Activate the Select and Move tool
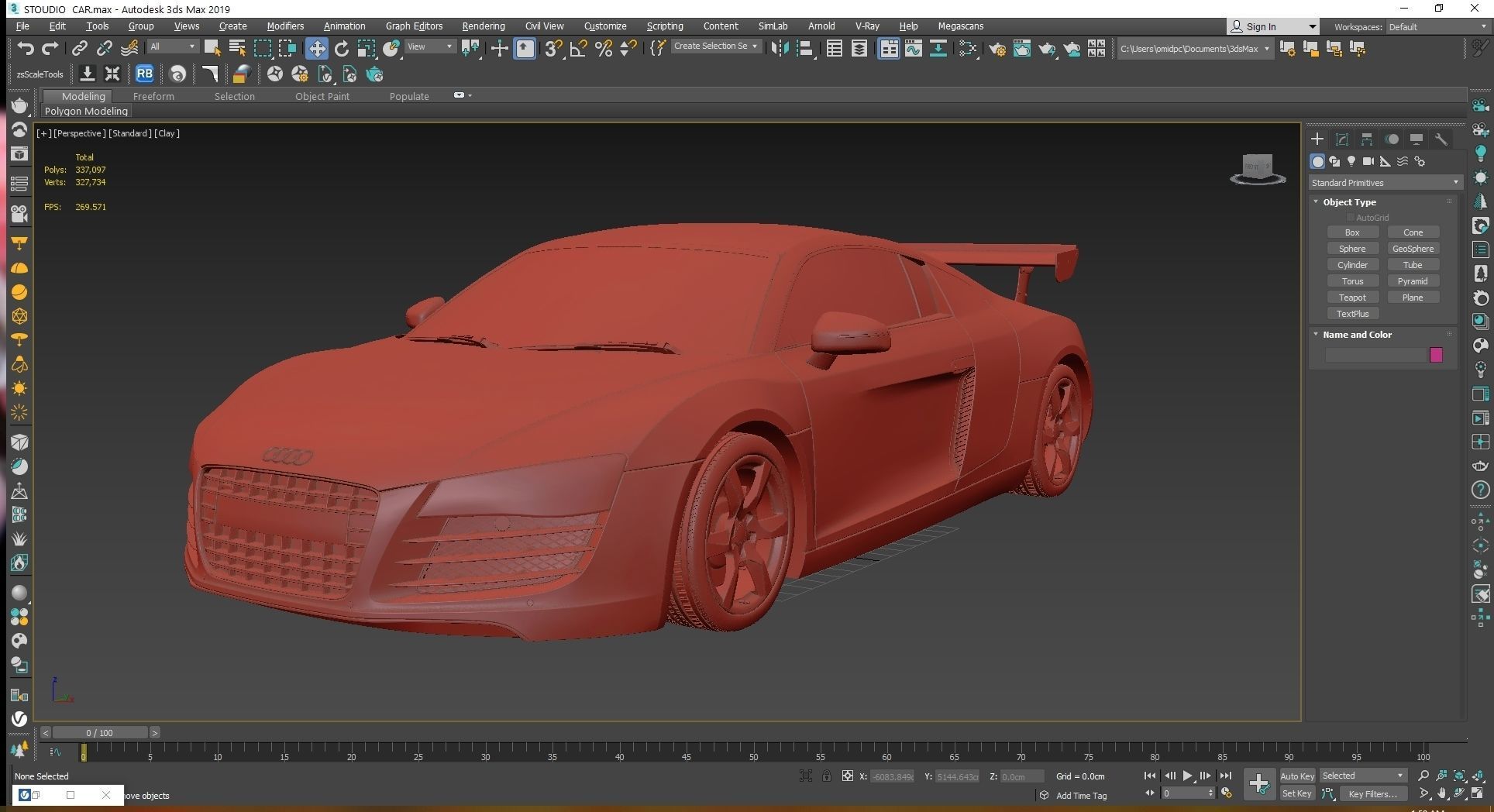 tap(316, 48)
